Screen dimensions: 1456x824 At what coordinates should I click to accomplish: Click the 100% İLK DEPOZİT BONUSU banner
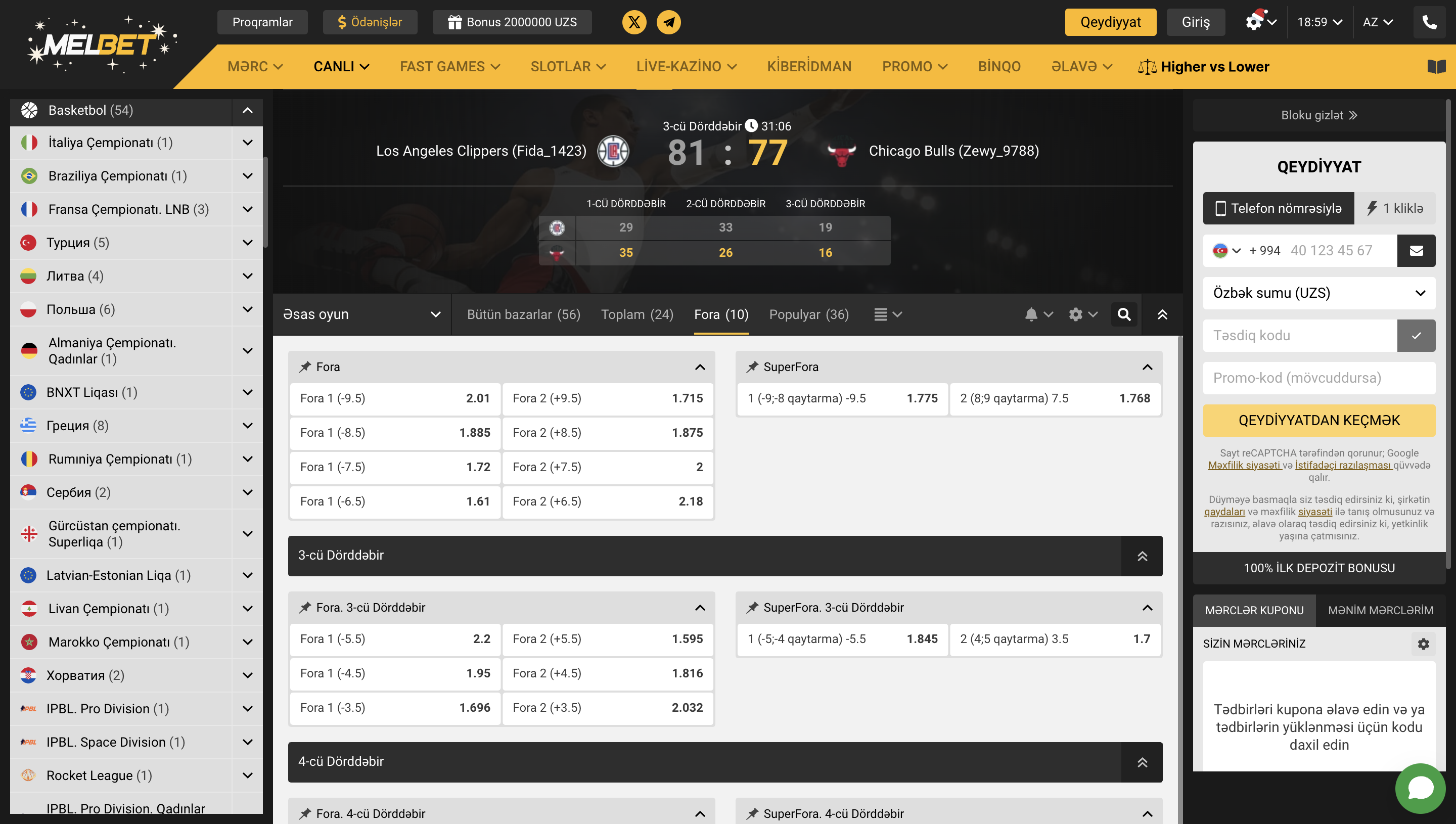(1318, 568)
